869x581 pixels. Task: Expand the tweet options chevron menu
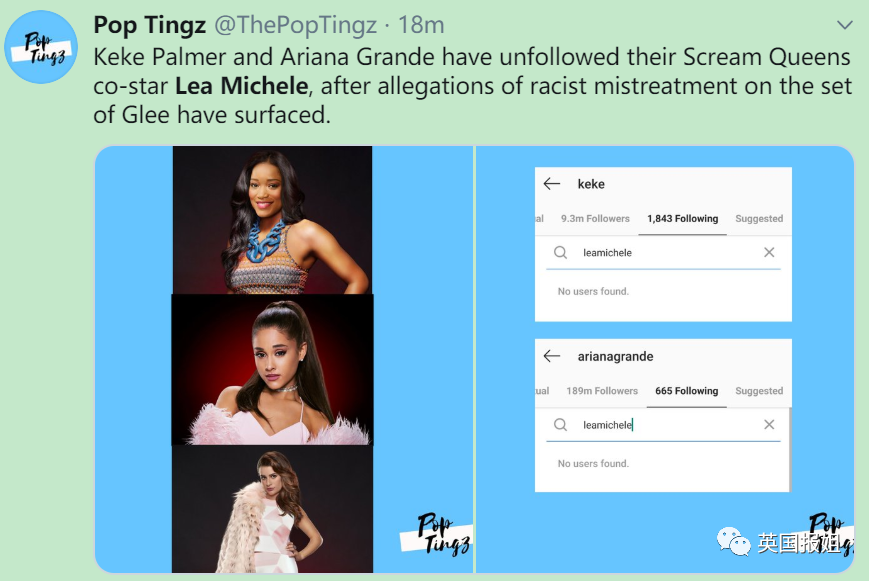click(x=844, y=25)
